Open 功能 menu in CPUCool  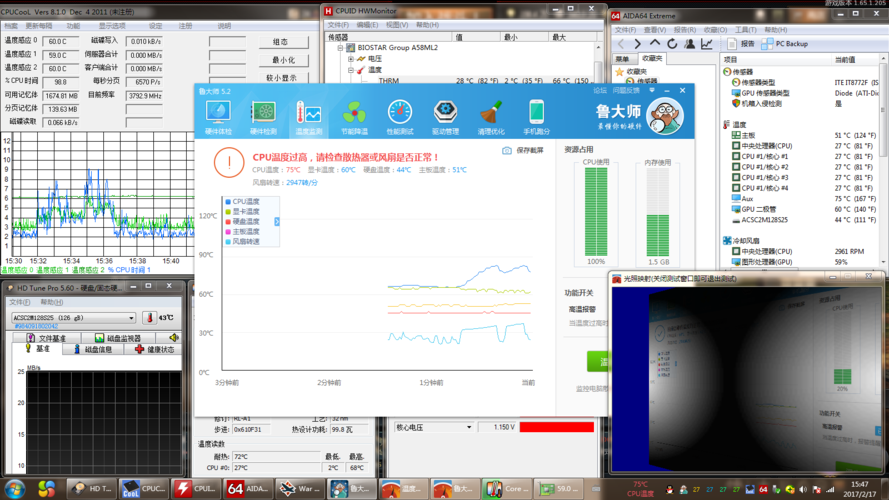pyautogui.click(x=73, y=26)
